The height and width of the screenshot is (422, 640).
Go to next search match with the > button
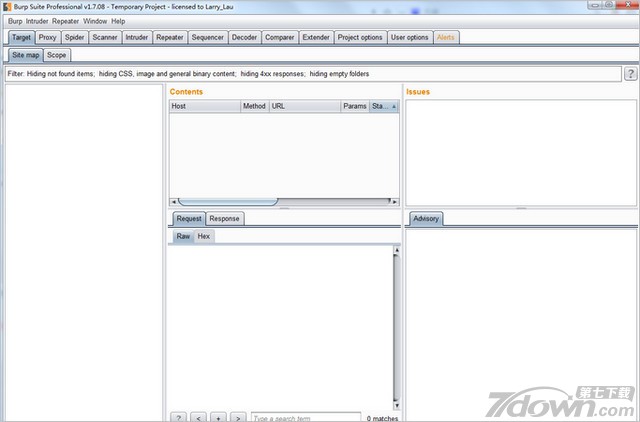[238, 418]
